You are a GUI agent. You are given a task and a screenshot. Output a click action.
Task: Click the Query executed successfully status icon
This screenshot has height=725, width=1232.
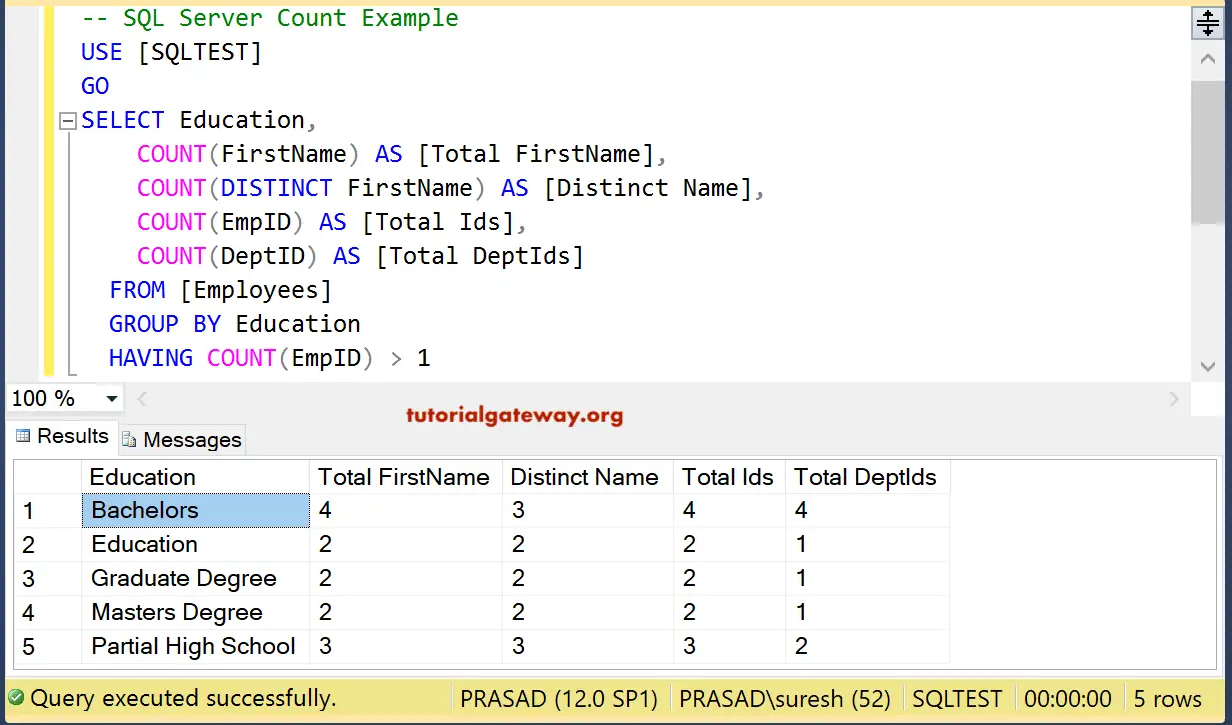click(x=15, y=698)
